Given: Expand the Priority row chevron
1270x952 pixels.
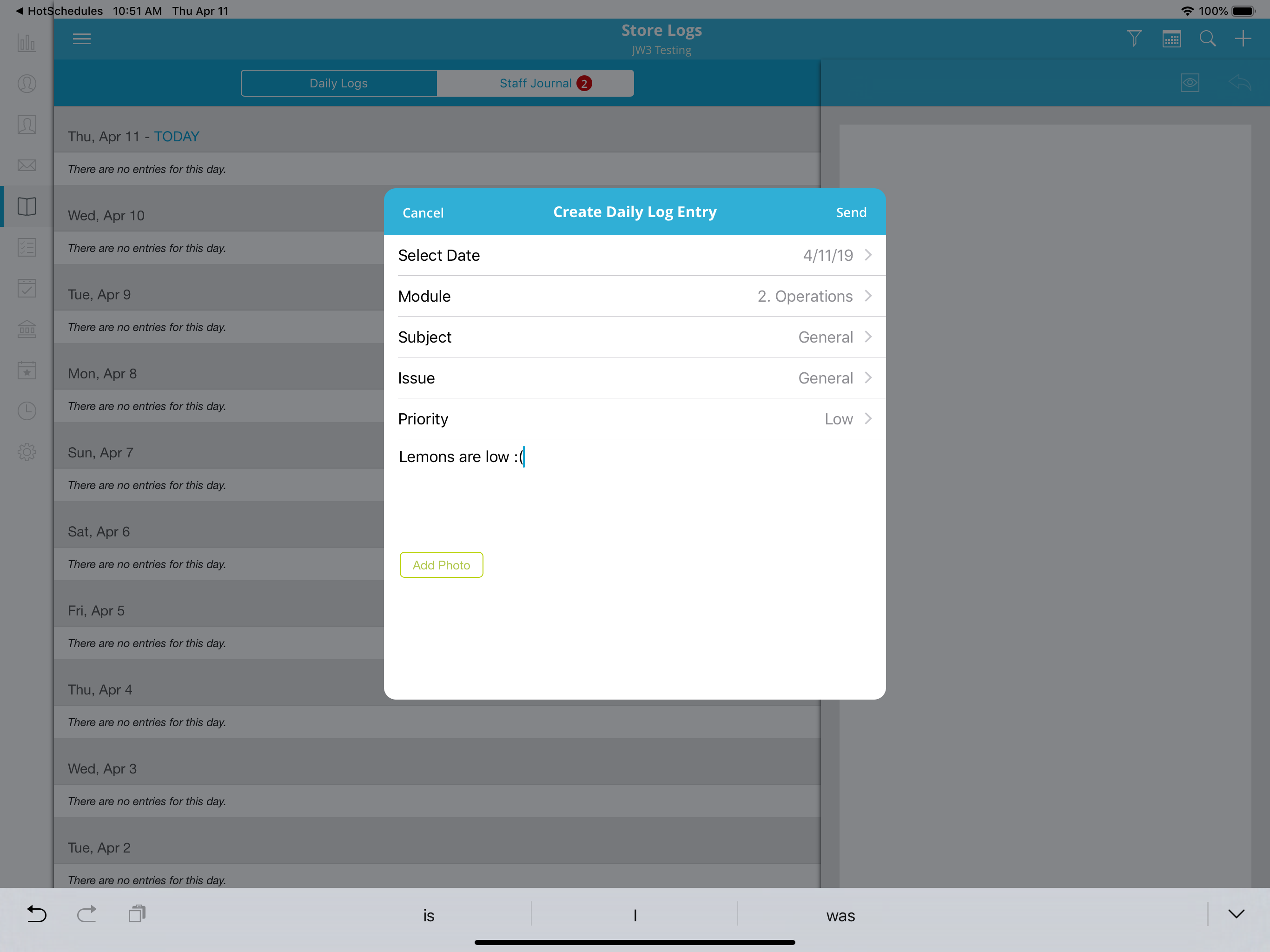Looking at the screenshot, I should pyautogui.click(x=868, y=418).
